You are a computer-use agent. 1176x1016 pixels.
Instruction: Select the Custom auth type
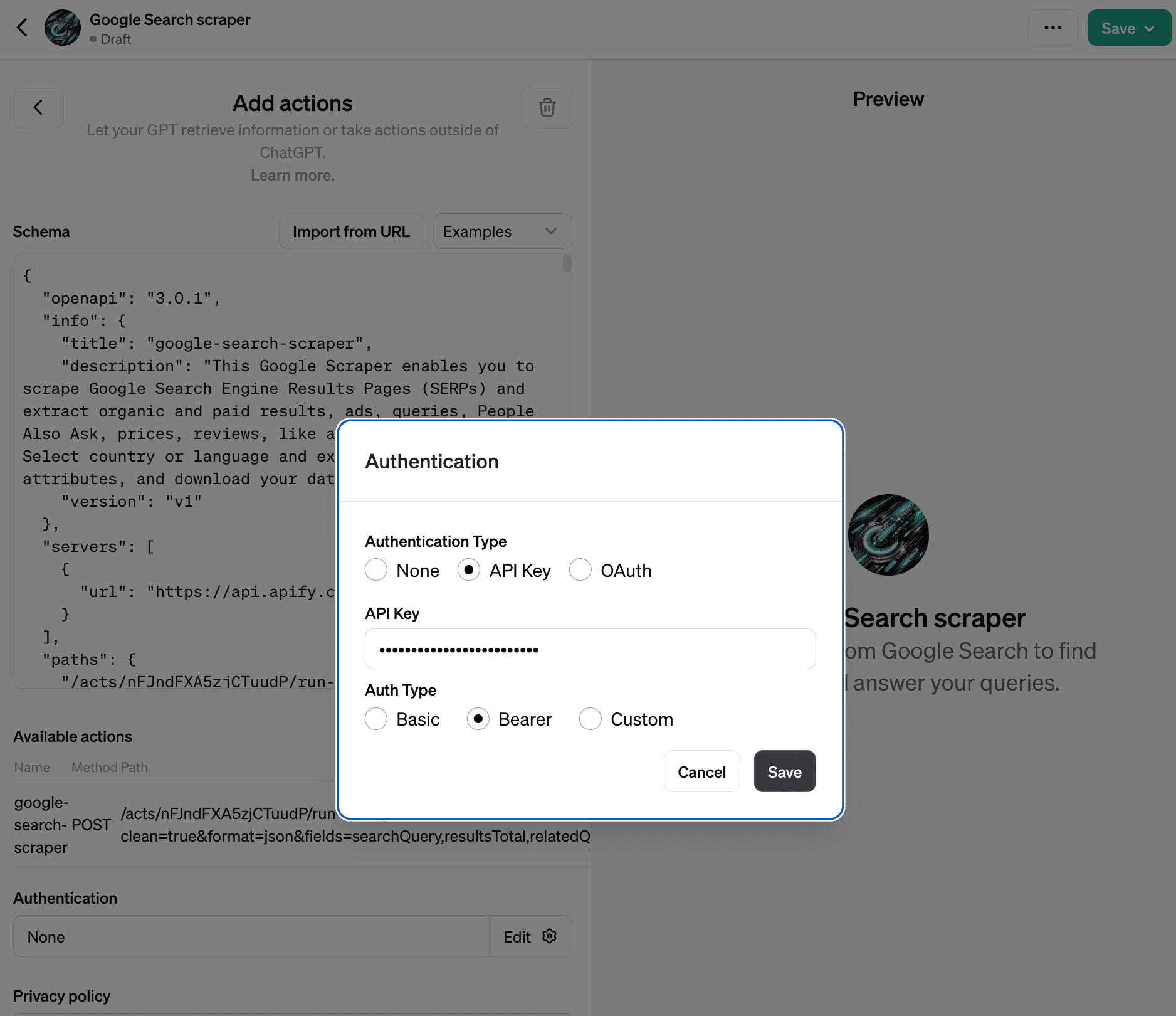[590, 719]
